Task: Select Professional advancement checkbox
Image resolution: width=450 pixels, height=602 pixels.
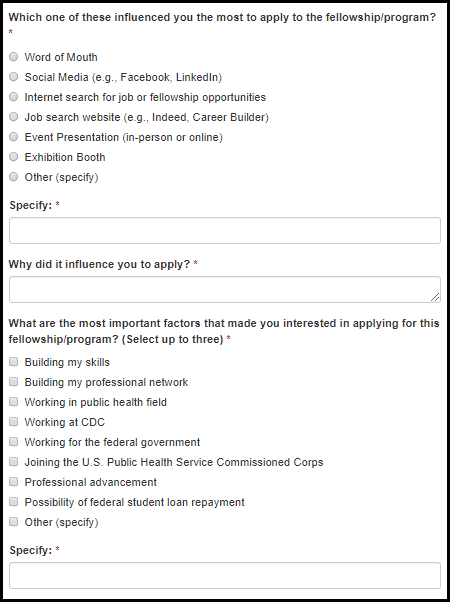Action: 13,481
